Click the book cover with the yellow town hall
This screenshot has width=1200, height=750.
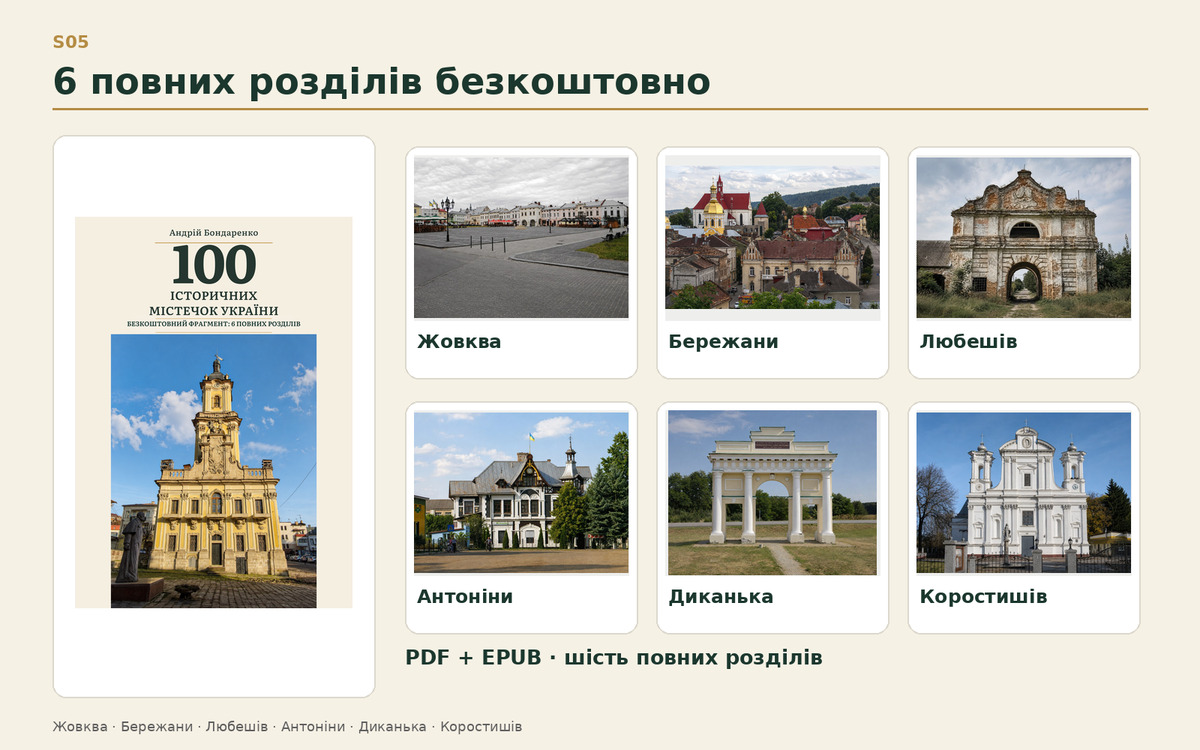(x=214, y=412)
